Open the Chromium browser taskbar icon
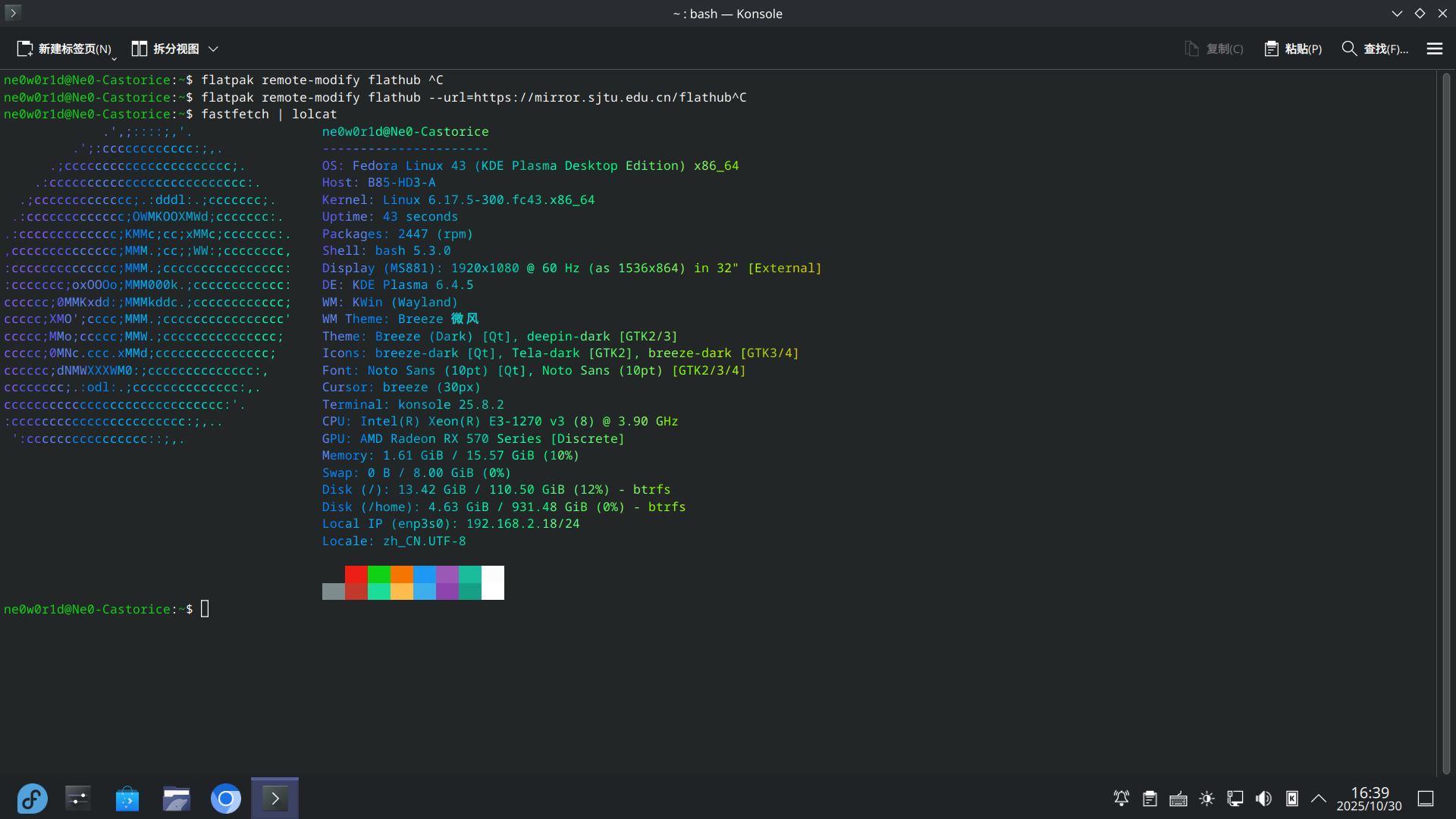1456x819 pixels. [x=226, y=799]
